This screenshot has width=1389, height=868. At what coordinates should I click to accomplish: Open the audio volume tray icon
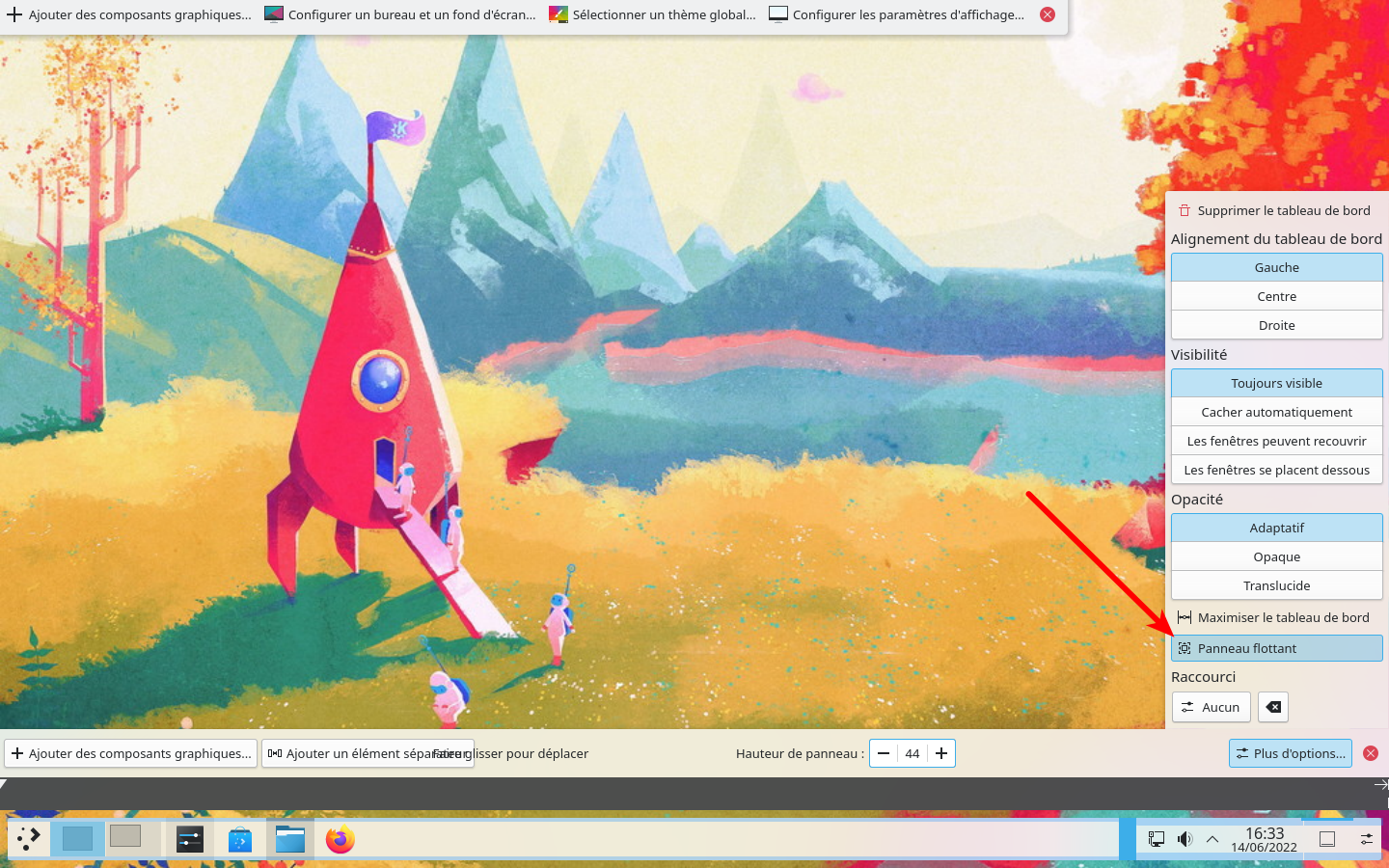point(1185,839)
